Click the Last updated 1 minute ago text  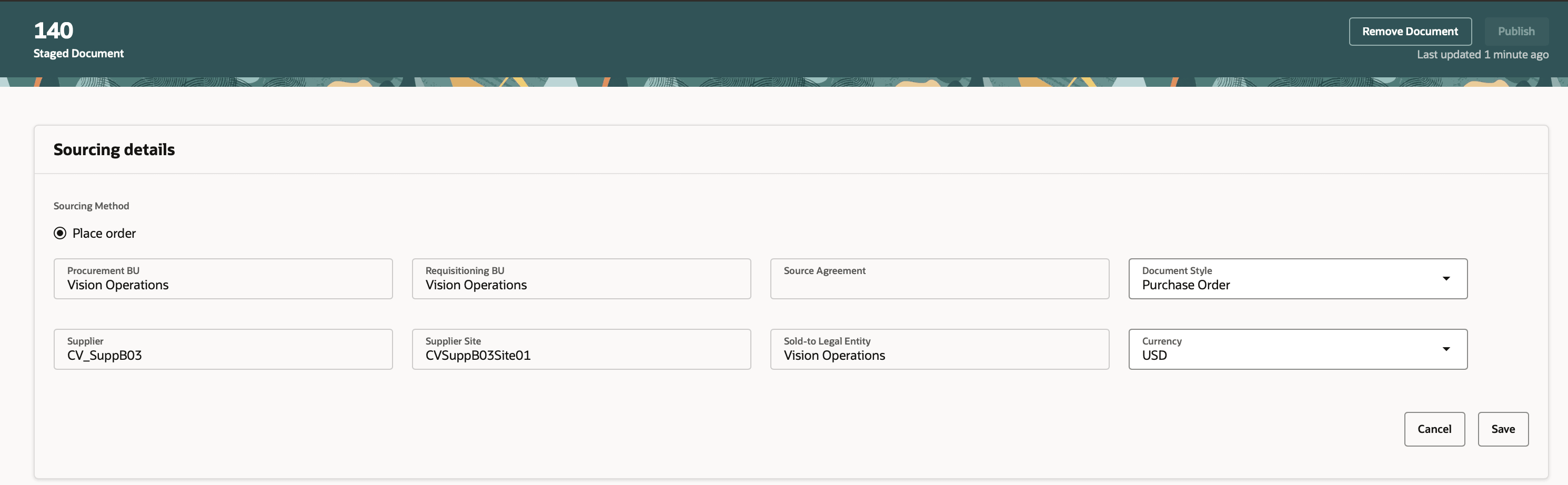click(1484, 54)
